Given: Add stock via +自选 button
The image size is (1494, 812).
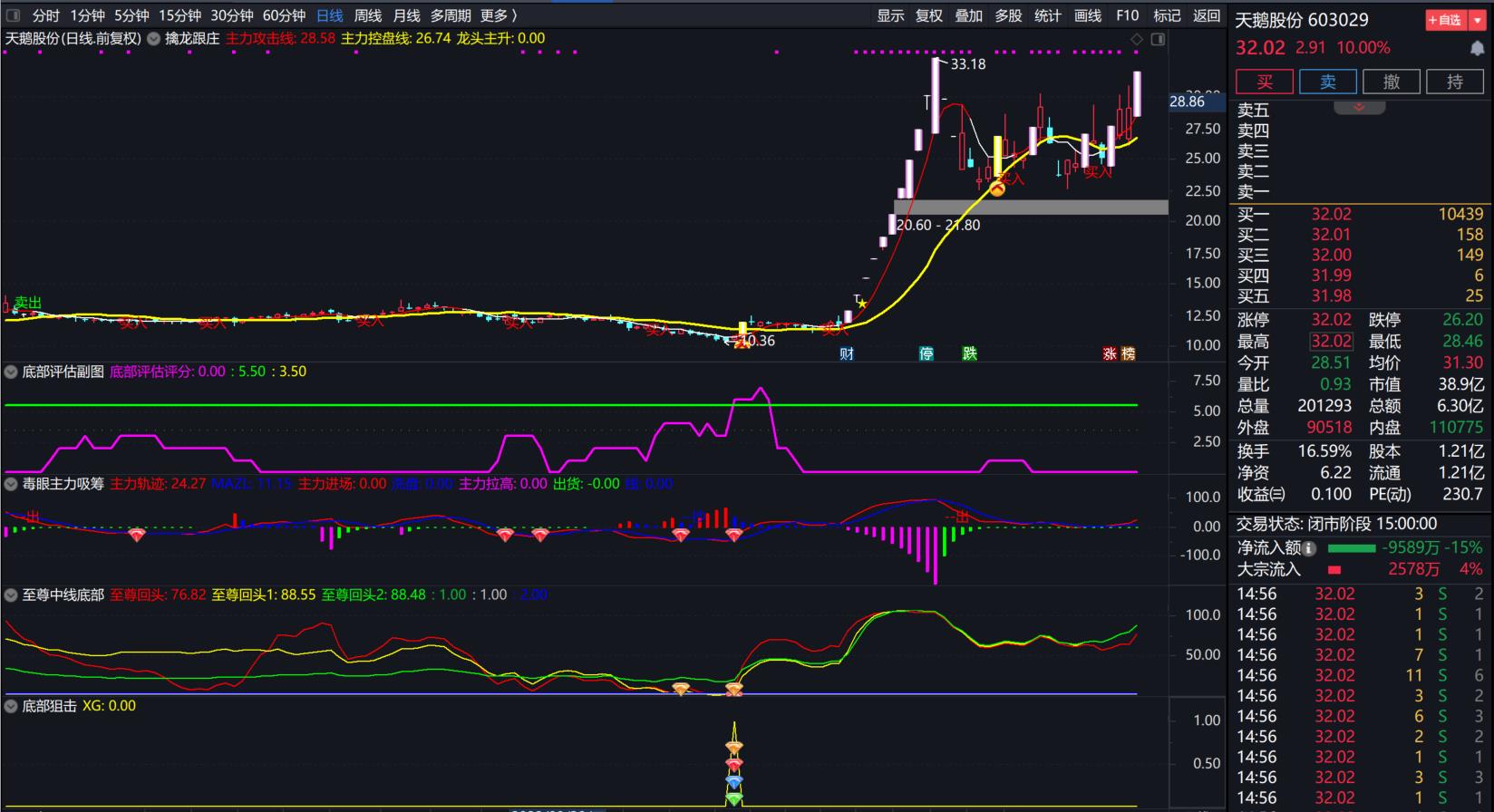Looking at the screenshot, I should tap(1444, 20).
